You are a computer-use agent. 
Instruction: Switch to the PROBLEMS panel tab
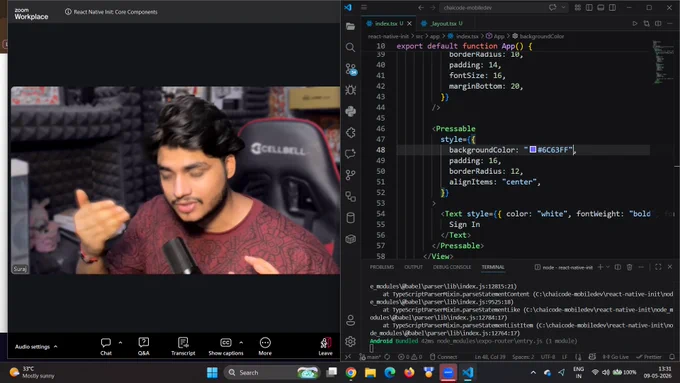[x=382, y=267]
